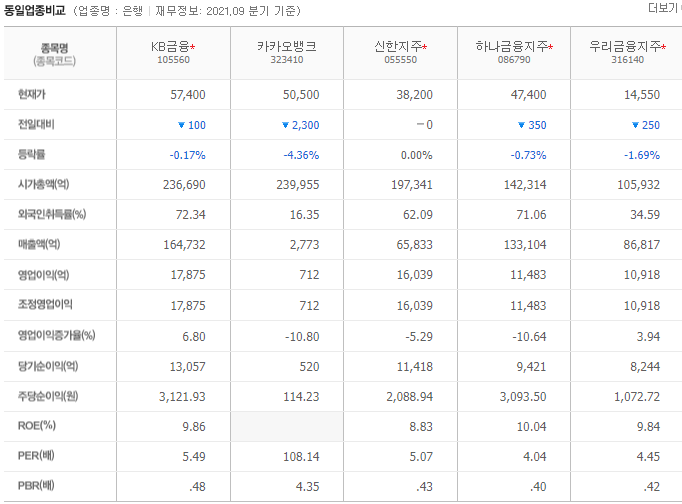Select 하나금융지주 current price 47,400
Image resolution: width=682 pixels, height=504 pixels.
click(528, 95)
